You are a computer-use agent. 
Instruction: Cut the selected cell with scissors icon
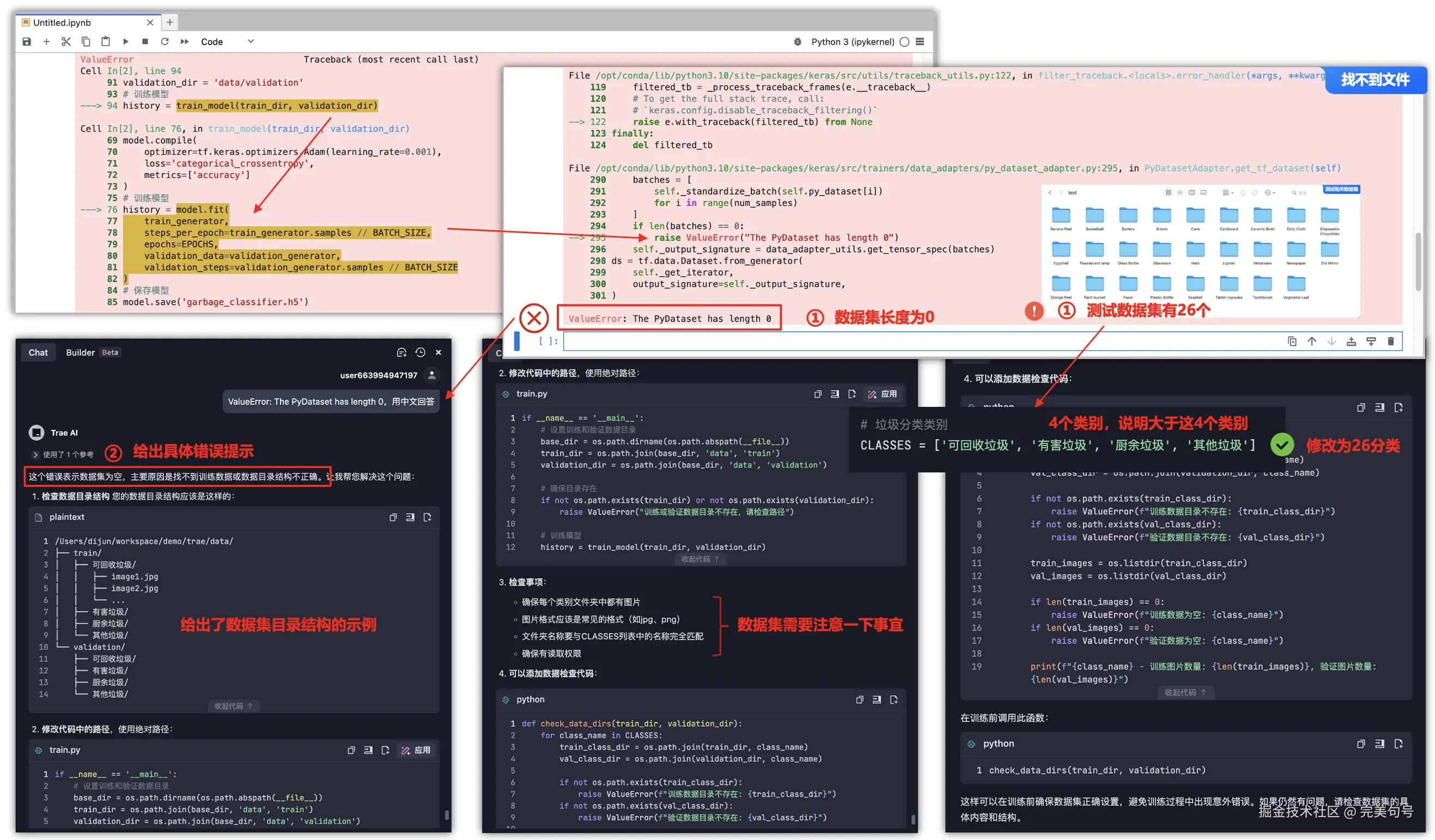click(x=66, y=41)
